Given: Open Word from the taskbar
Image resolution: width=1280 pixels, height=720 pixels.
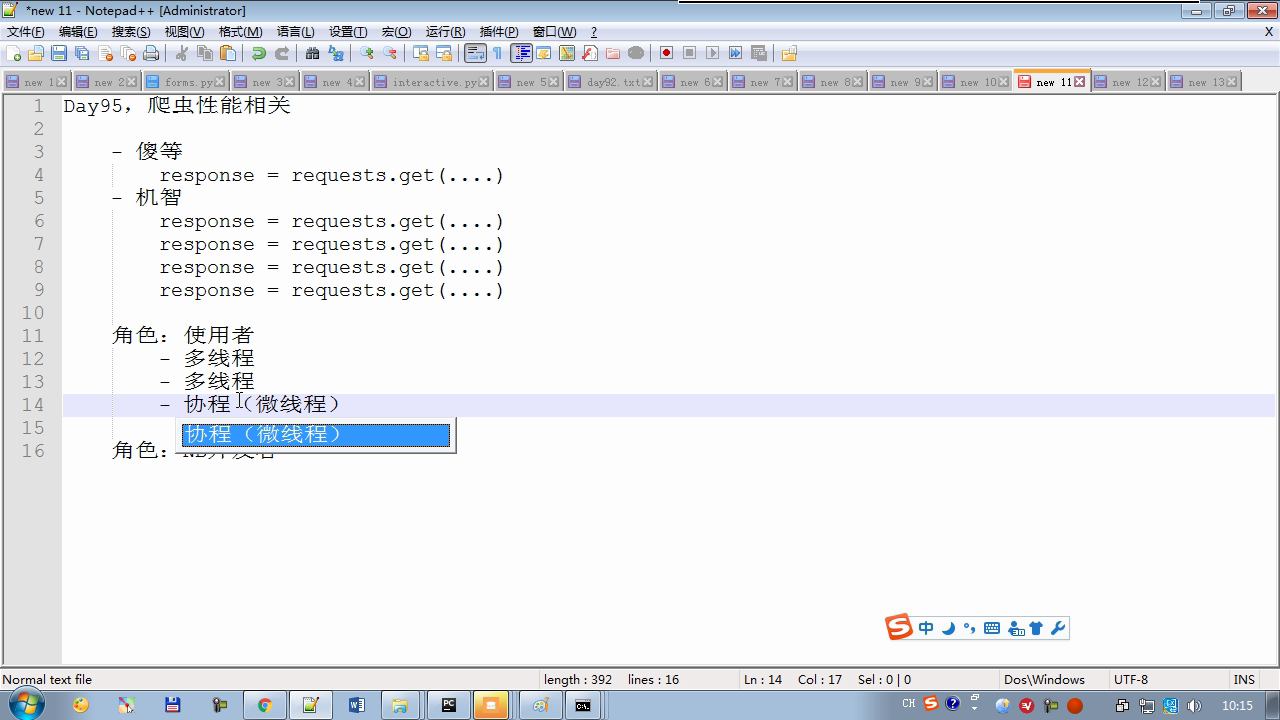Looking at the screenshot, I should click(x=357, y=705).
